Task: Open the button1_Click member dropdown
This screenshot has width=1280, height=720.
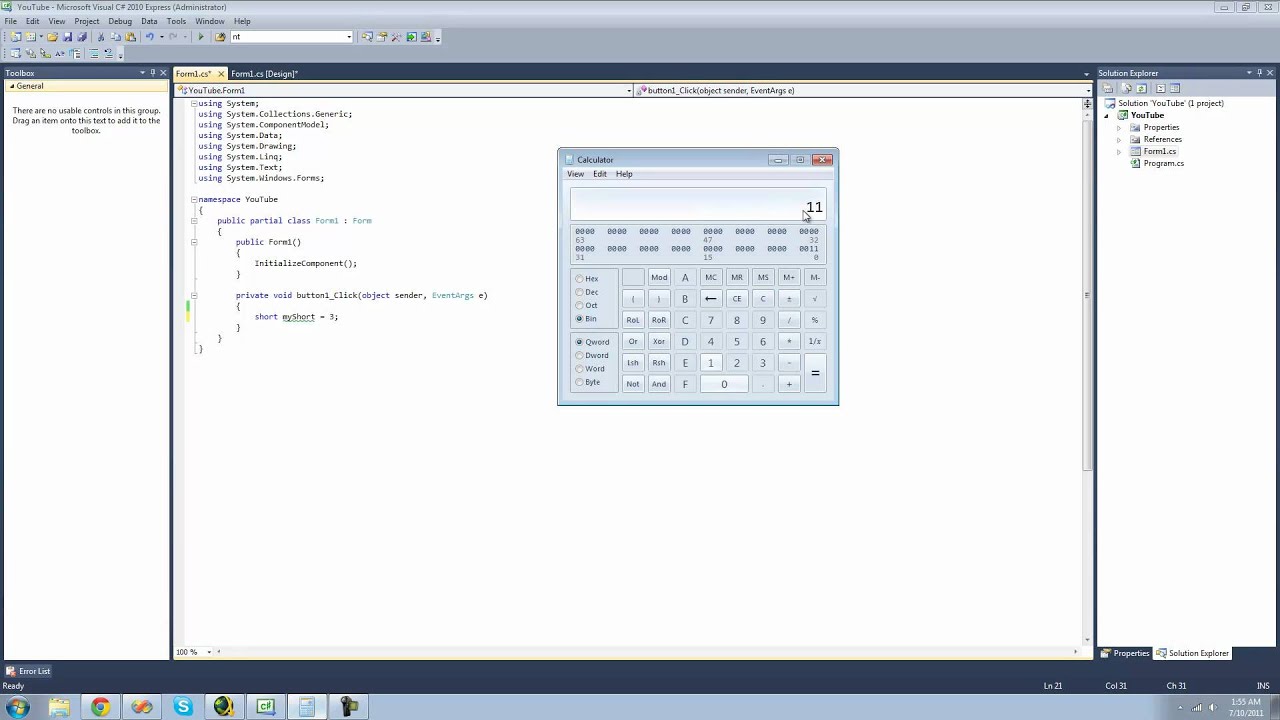Action: tap(1088, 91)
